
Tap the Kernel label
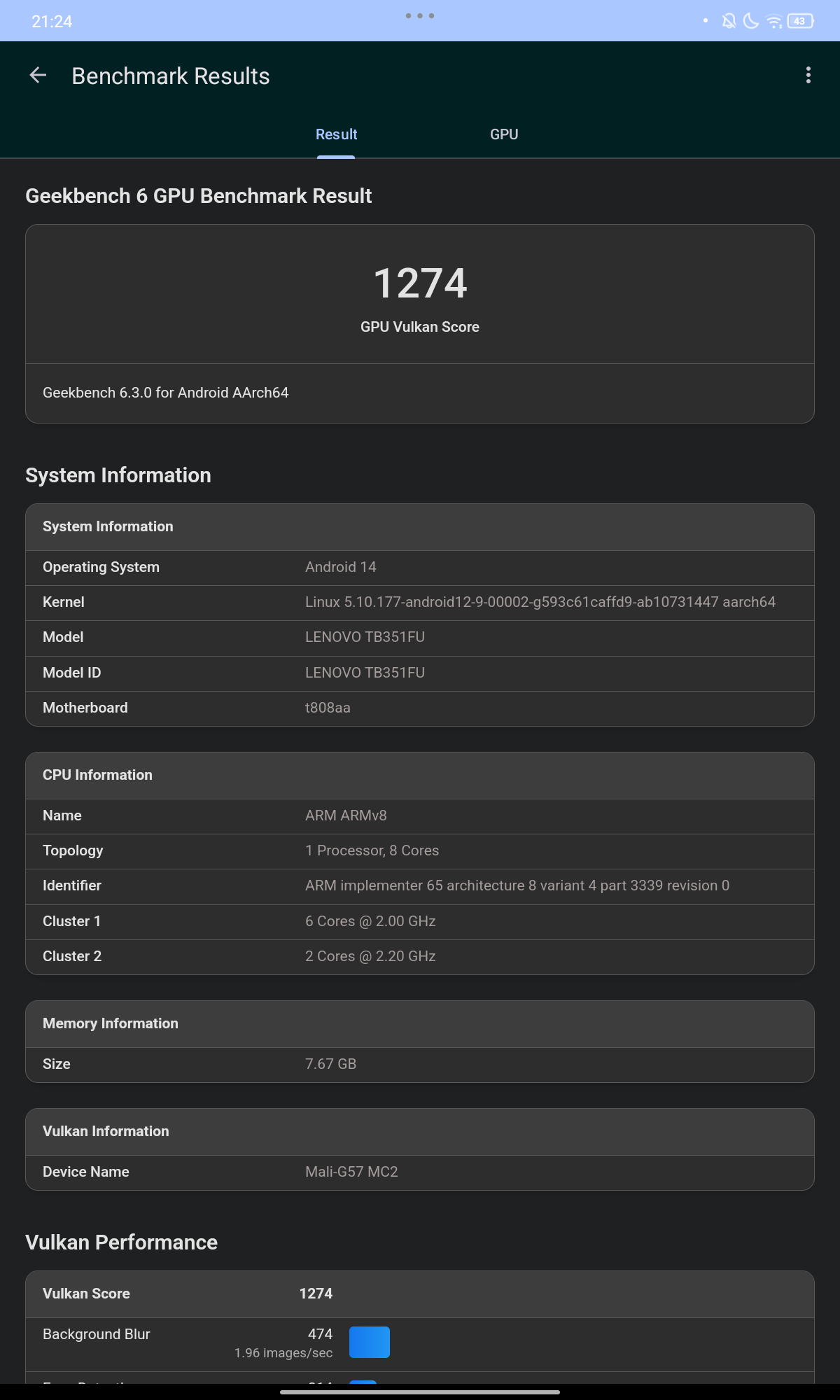tap(64, 602)
